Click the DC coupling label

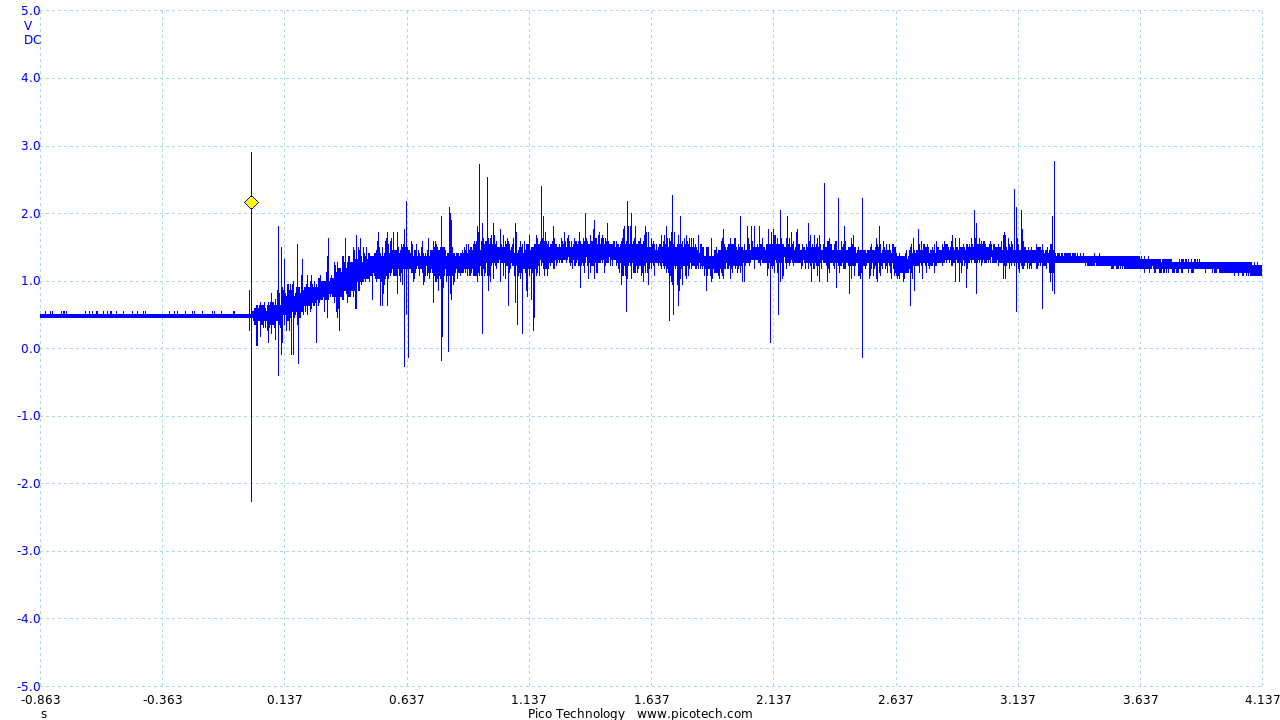(33, 40)
